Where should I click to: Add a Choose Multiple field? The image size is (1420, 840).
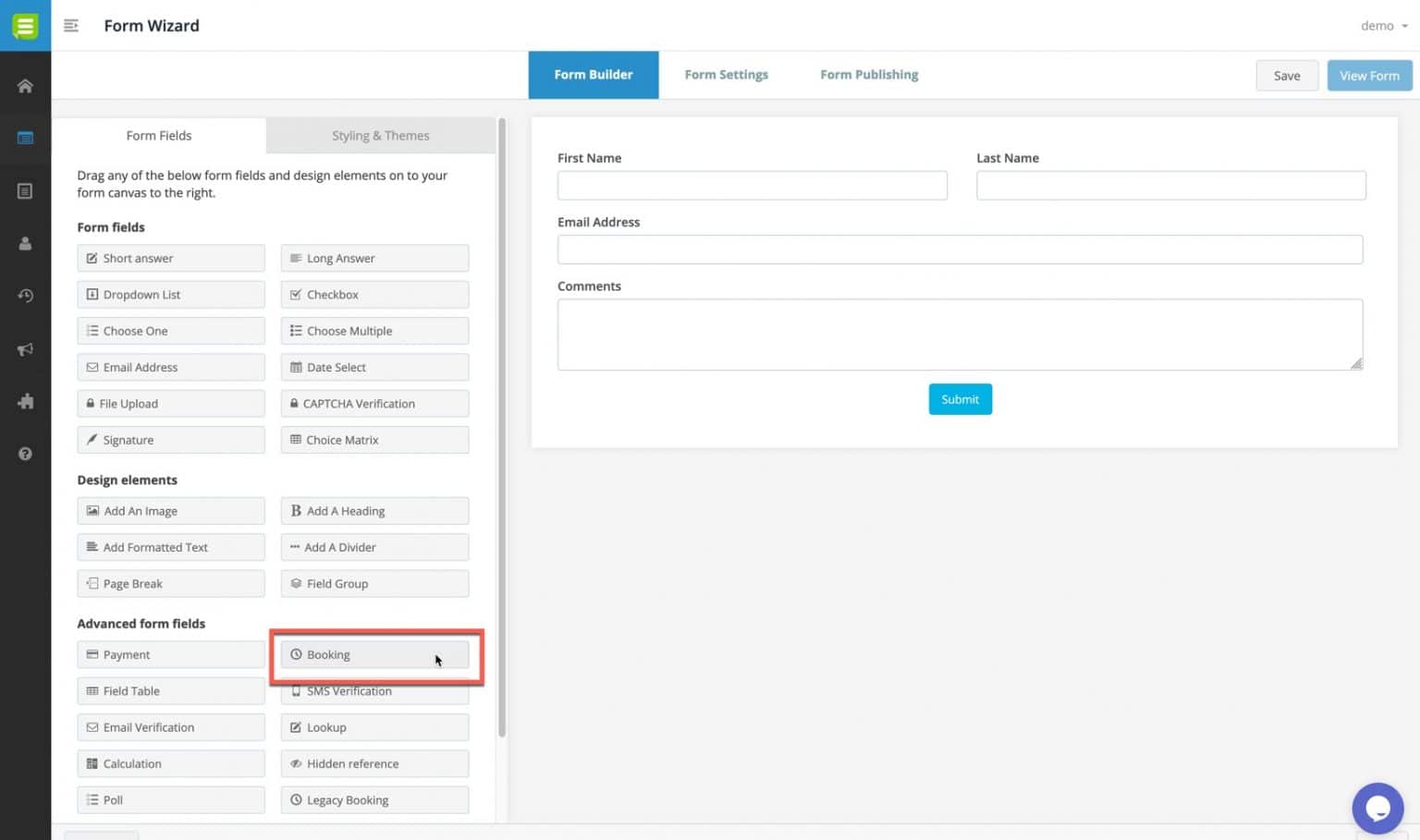(373, 330)
